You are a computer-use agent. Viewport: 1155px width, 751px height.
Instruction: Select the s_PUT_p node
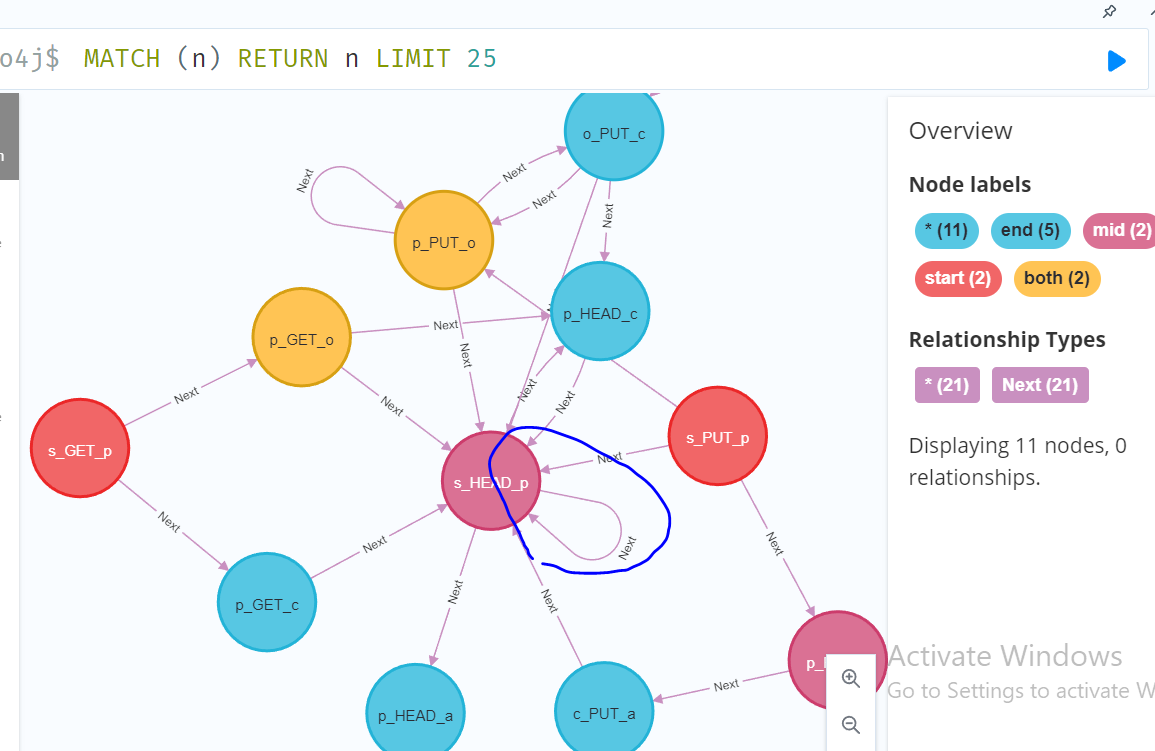pyautogui.click(x=716, y=436)
